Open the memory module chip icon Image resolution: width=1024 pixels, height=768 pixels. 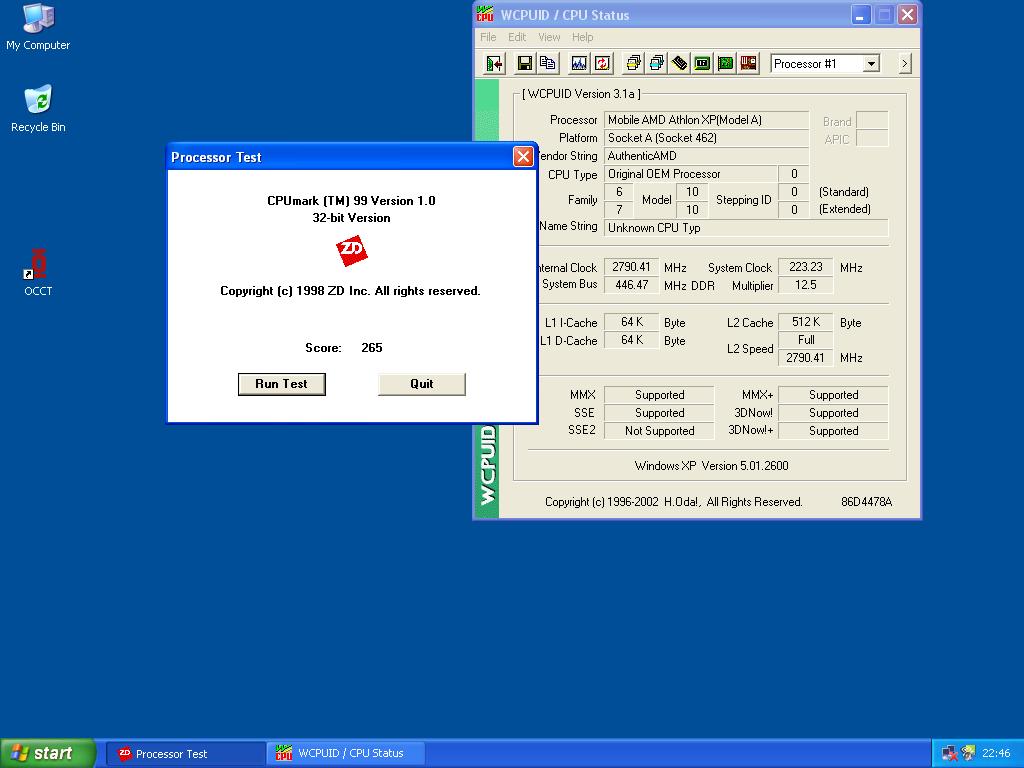pos(679,63)
